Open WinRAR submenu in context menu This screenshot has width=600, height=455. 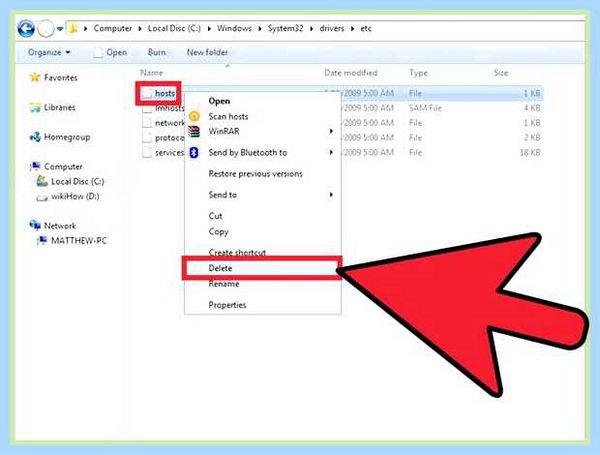pos(224,131)
